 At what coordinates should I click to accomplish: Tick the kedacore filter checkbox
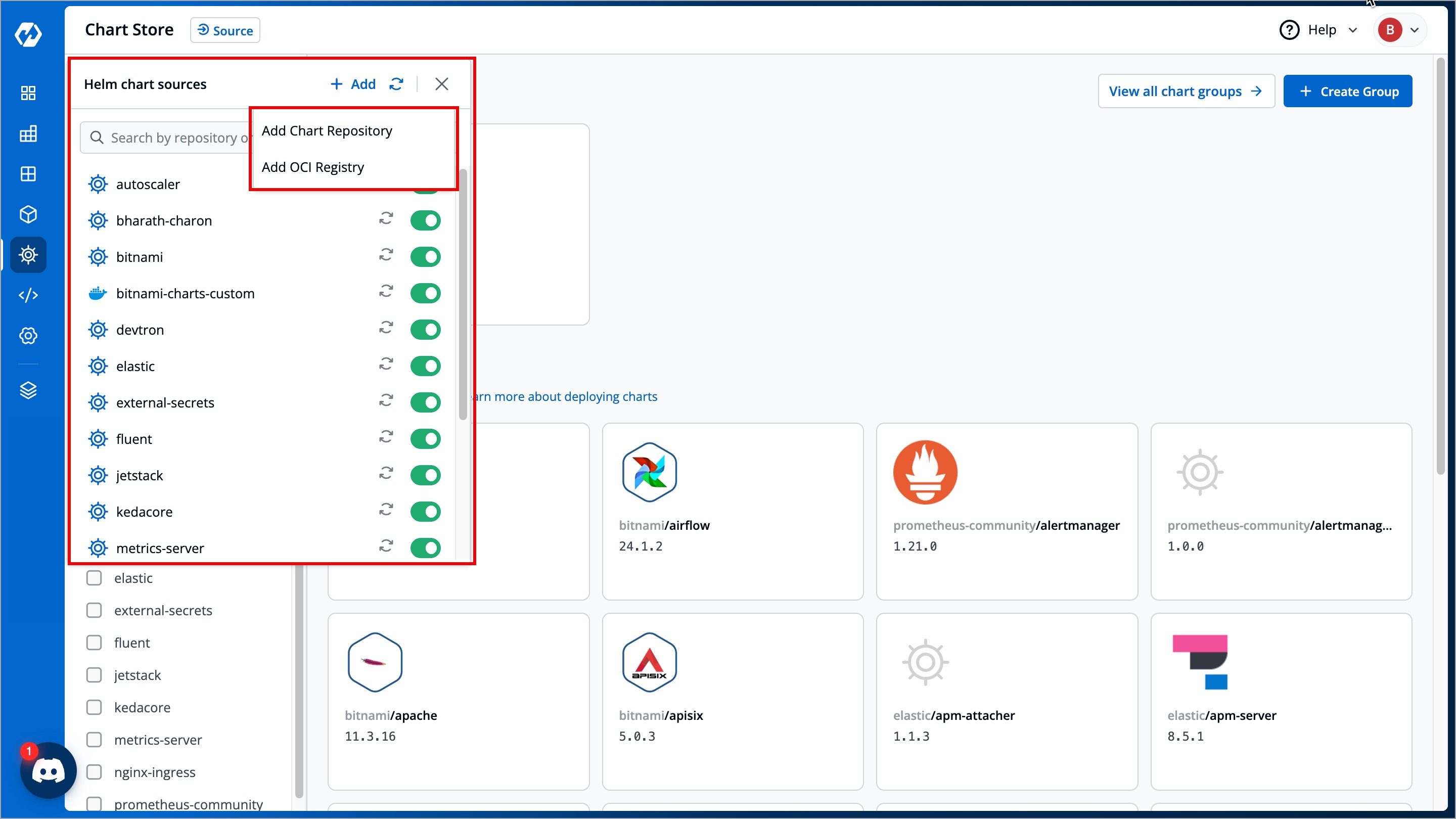click(94, 708)
